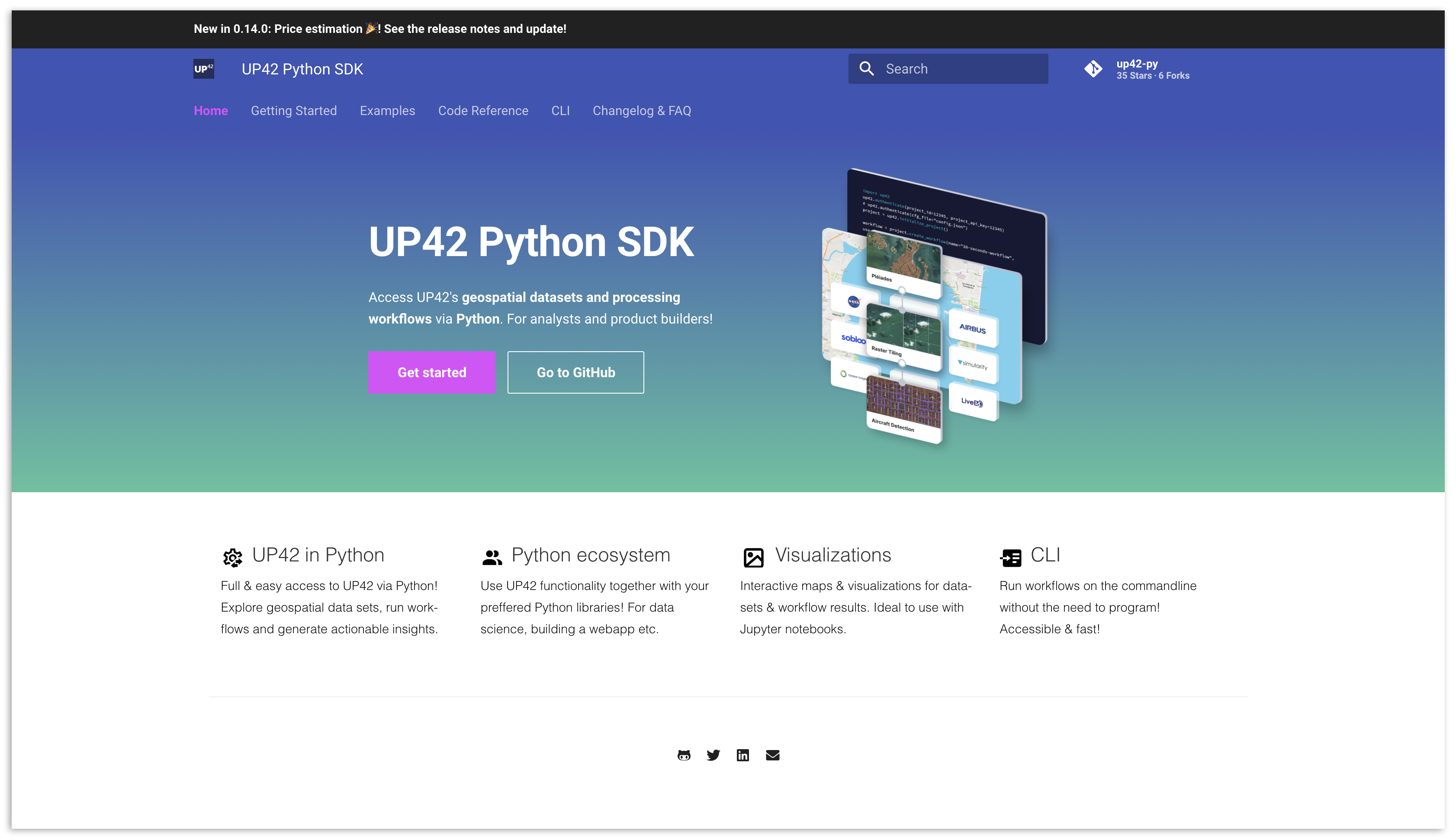Viewport: 1456px width, 840px height.
Task: Go to the Changelog & FAQ tab
Action: click(x=642, y=111)
